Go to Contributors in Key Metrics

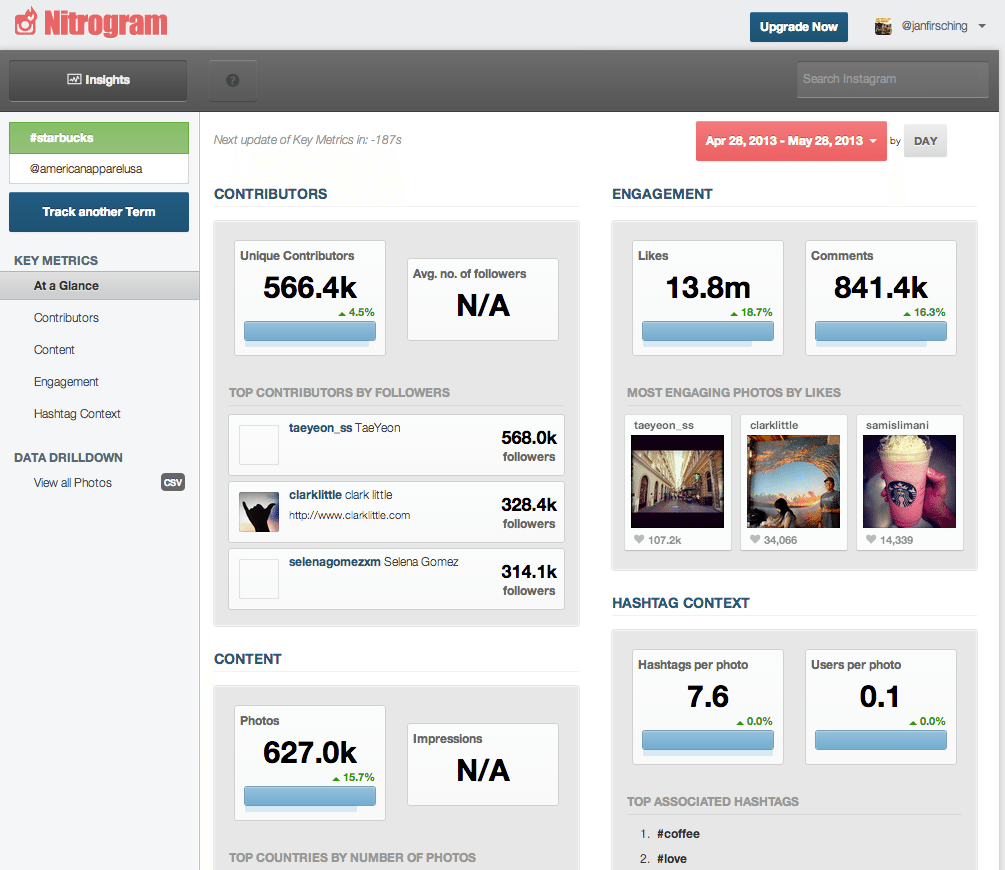coord(66,318)
